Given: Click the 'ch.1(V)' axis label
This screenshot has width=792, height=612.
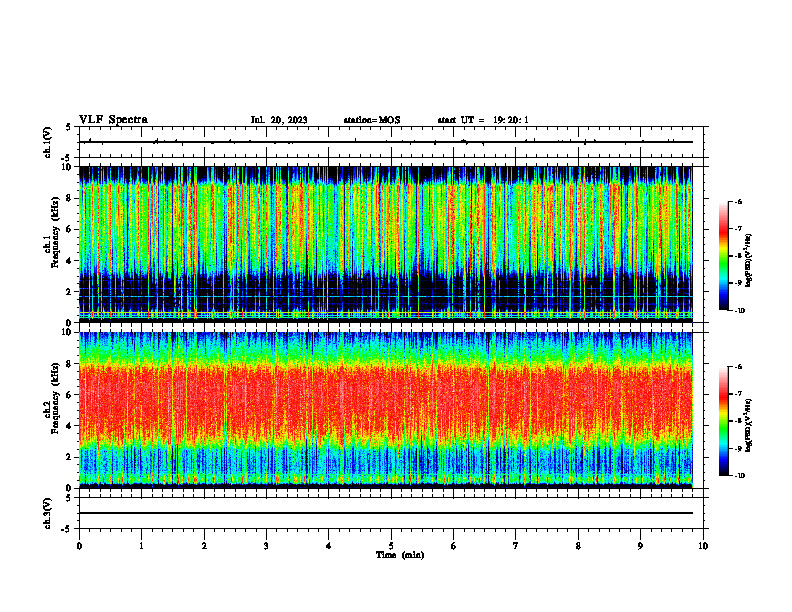Looking at the screenshot, I should (48, 142).
